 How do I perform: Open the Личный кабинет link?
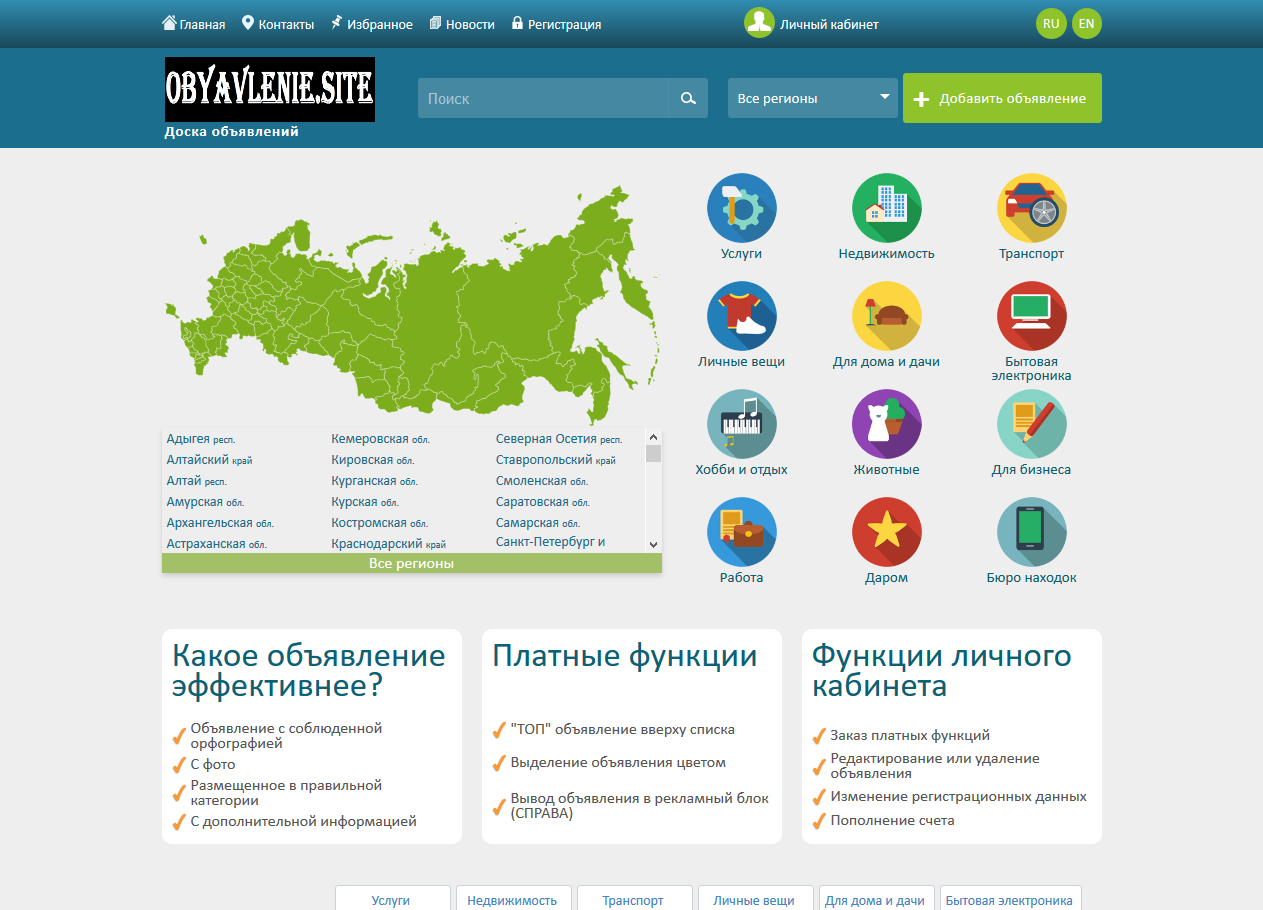click(x=812, y=24)
